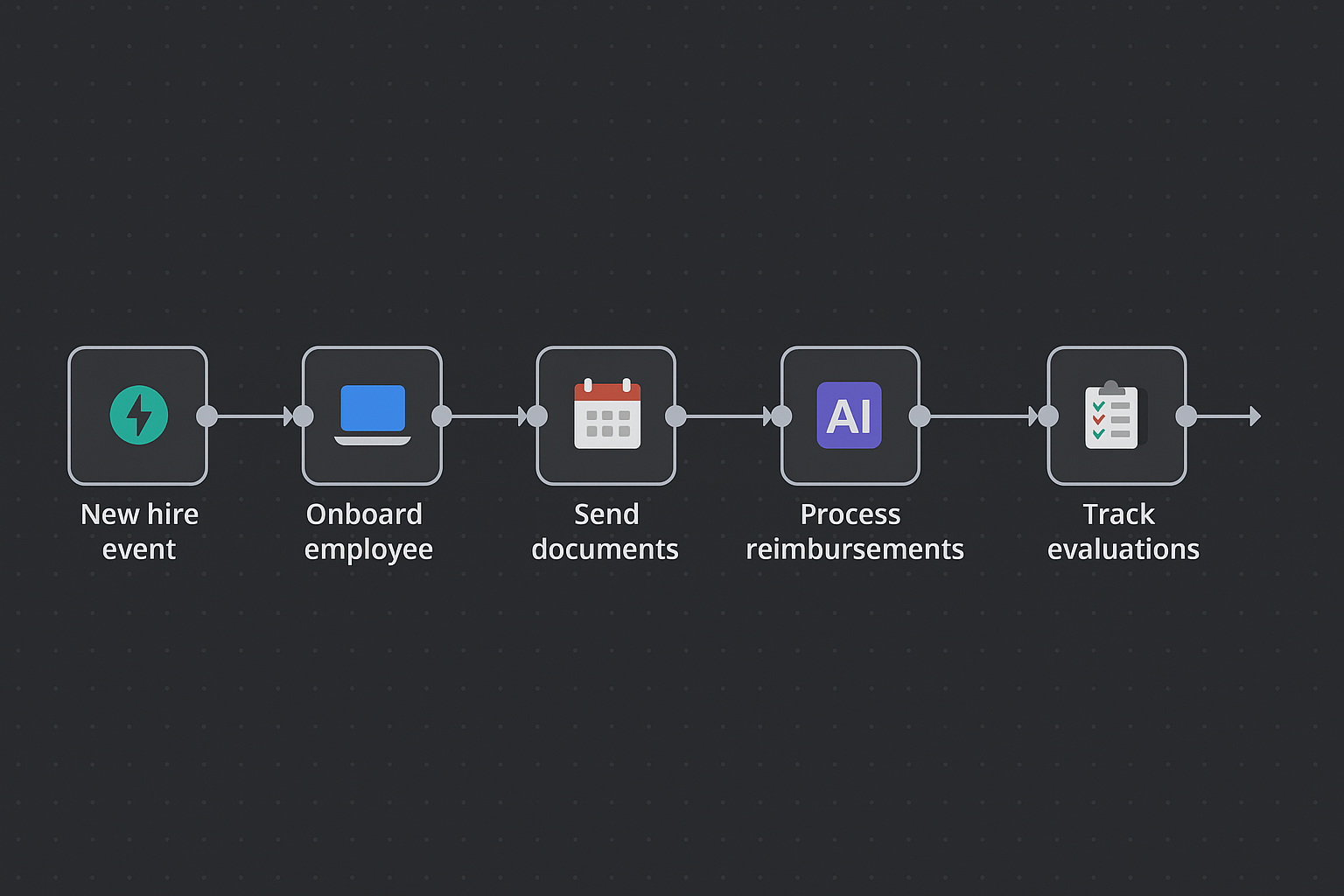Click input port of Process reimbursements node
The image size is (1344, 896).
781,416
